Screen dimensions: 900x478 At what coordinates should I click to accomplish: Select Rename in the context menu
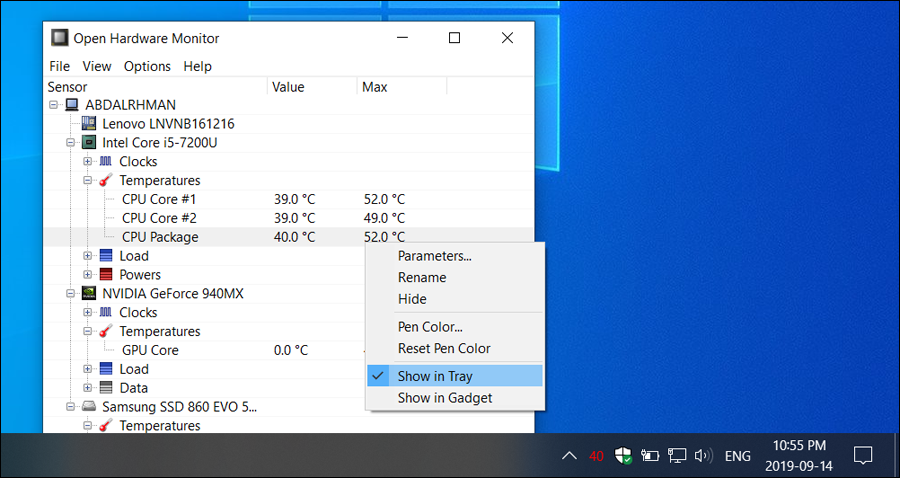(x=455, y=277)
